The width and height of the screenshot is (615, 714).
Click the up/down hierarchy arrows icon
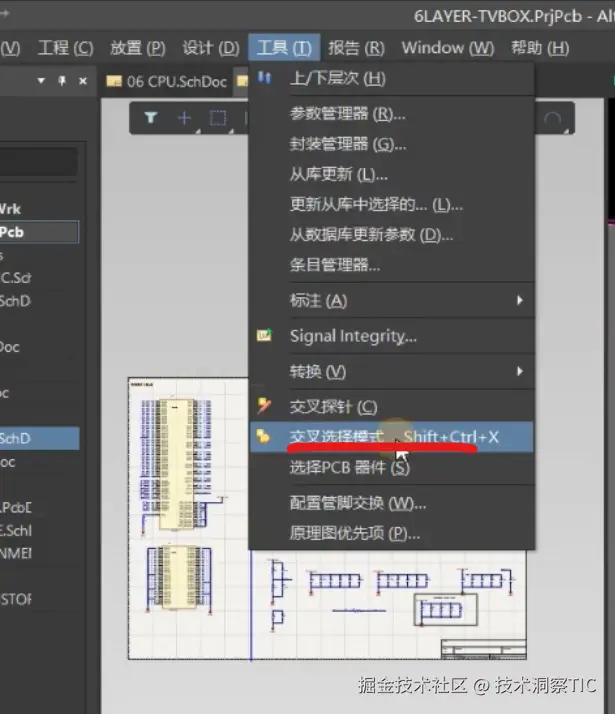click(x=264, y=78)
